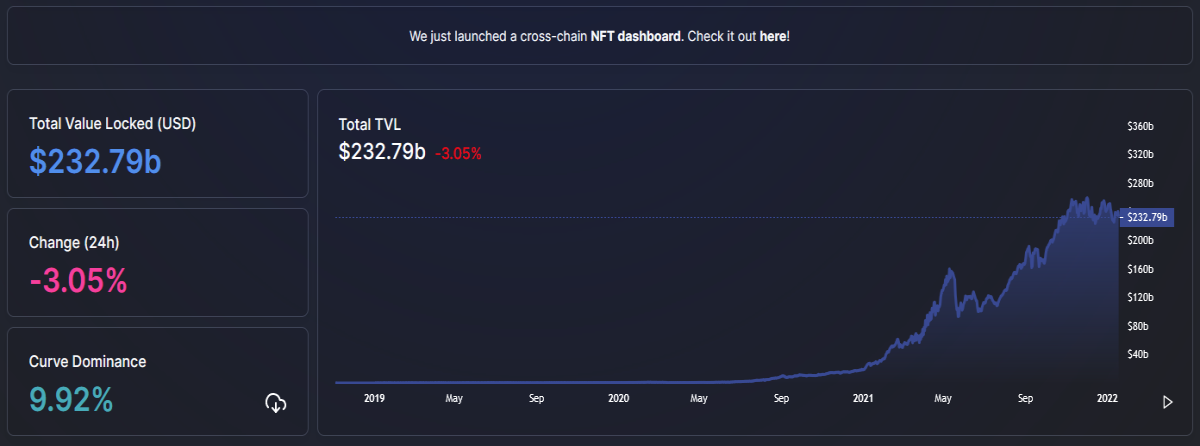Click the 9.92% dominance value

pyautogui.click(x=71, y=399)
